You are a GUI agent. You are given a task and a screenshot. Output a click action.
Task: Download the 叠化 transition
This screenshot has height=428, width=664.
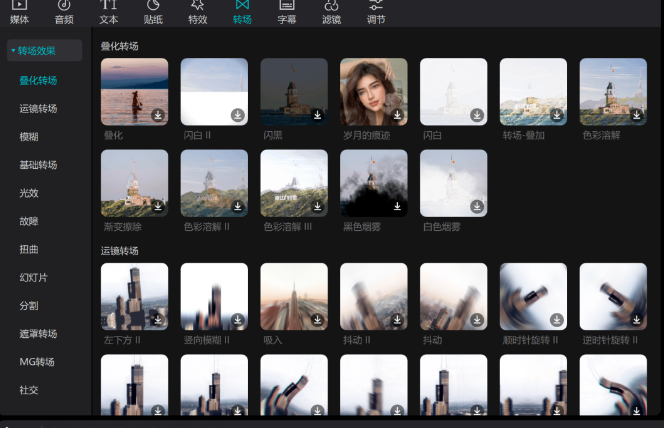pos(158,115)
